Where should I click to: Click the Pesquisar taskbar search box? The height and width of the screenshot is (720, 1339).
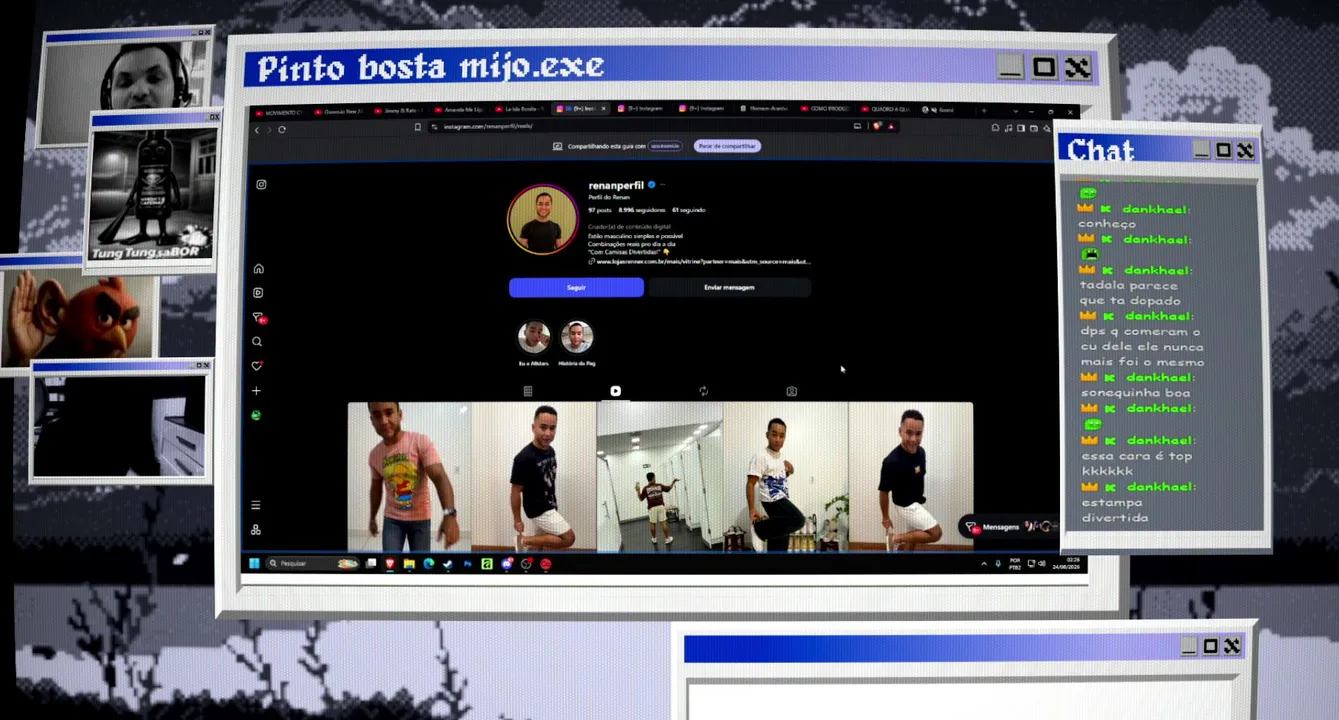tap(313, 564)
